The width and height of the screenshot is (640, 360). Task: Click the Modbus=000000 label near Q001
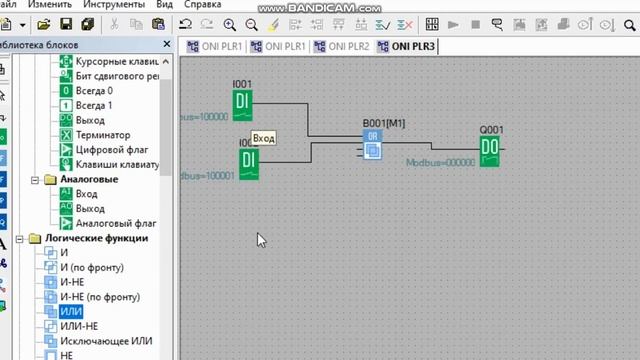tap(440, 163)
